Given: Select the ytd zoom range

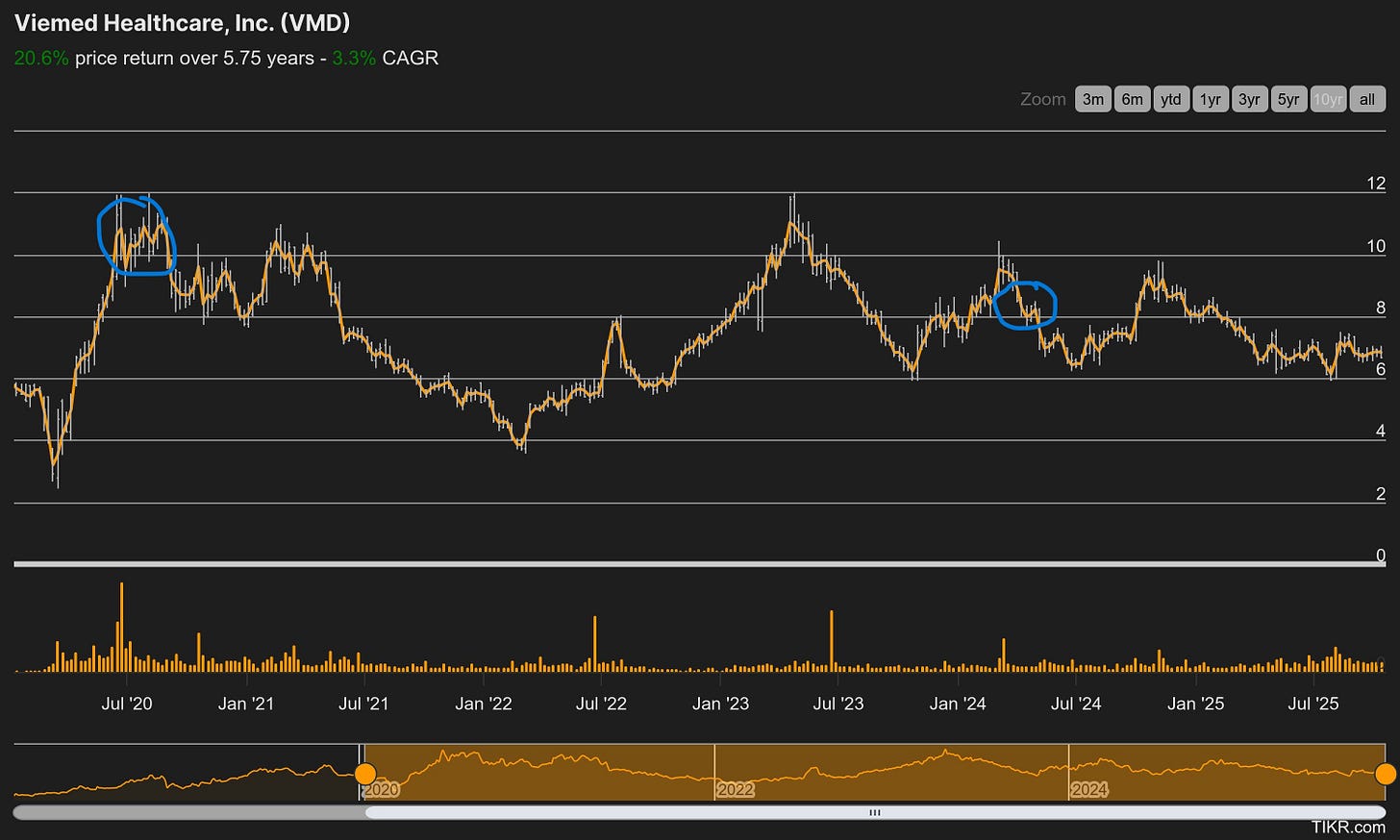Looking at the screenshot, I should (x=1171, y=99).
